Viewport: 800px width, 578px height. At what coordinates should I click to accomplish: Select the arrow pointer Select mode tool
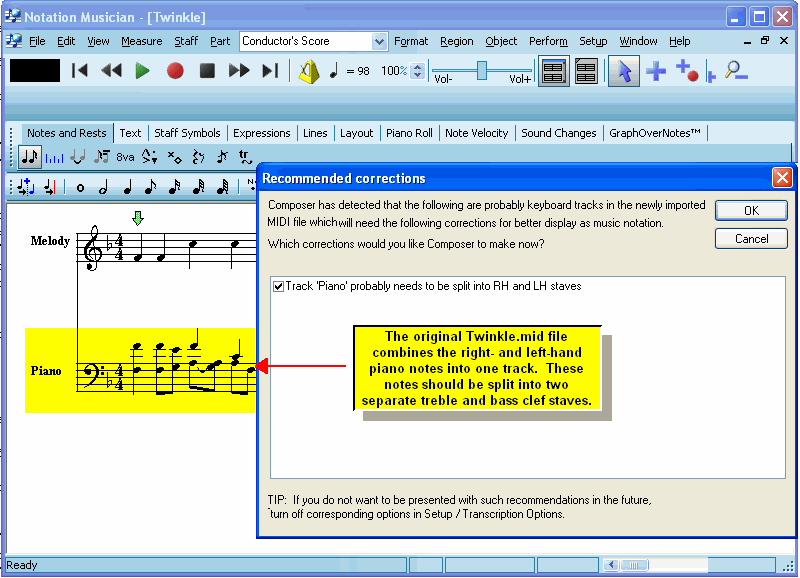[x=624, y=71]
